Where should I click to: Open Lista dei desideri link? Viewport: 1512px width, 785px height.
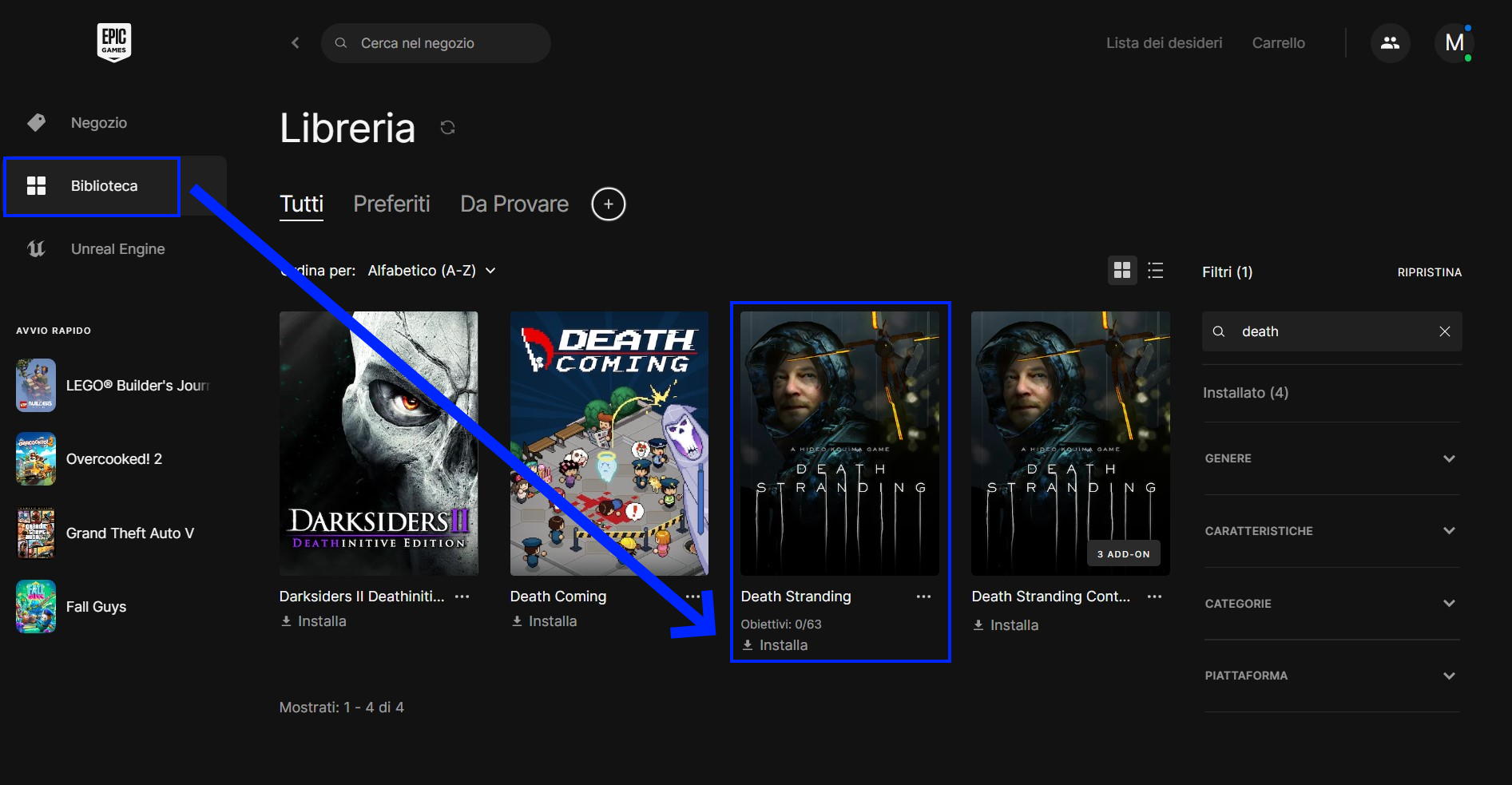click(x=1164, y=43)
